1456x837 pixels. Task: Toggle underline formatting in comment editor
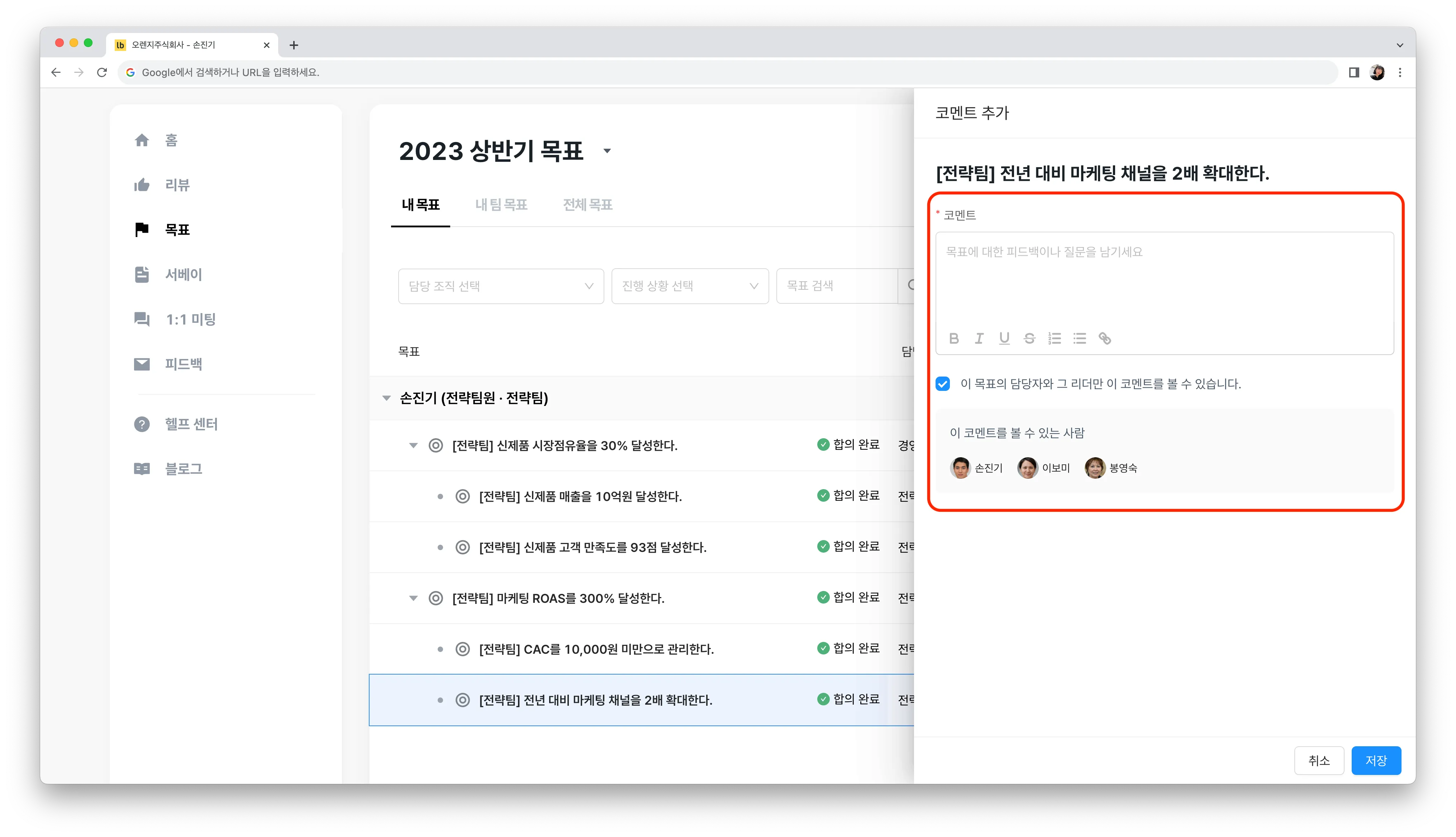pos(1004,339)
